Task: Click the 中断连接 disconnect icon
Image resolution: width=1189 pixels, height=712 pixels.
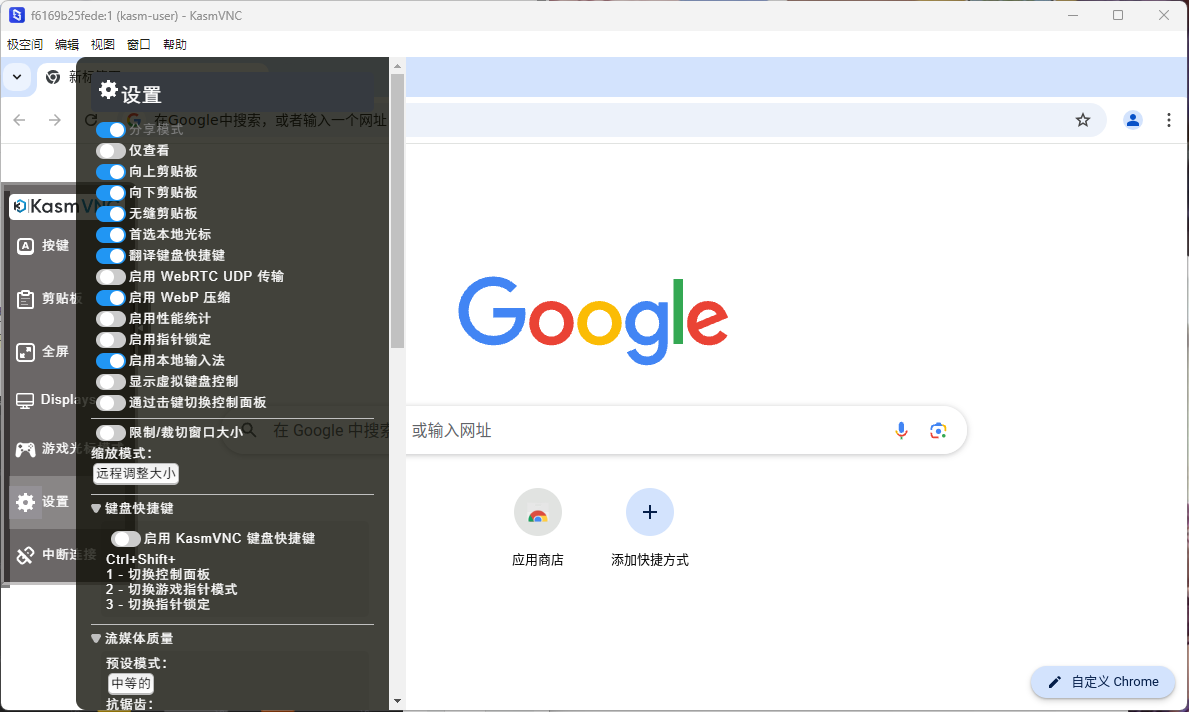Action: click(25, 555)
